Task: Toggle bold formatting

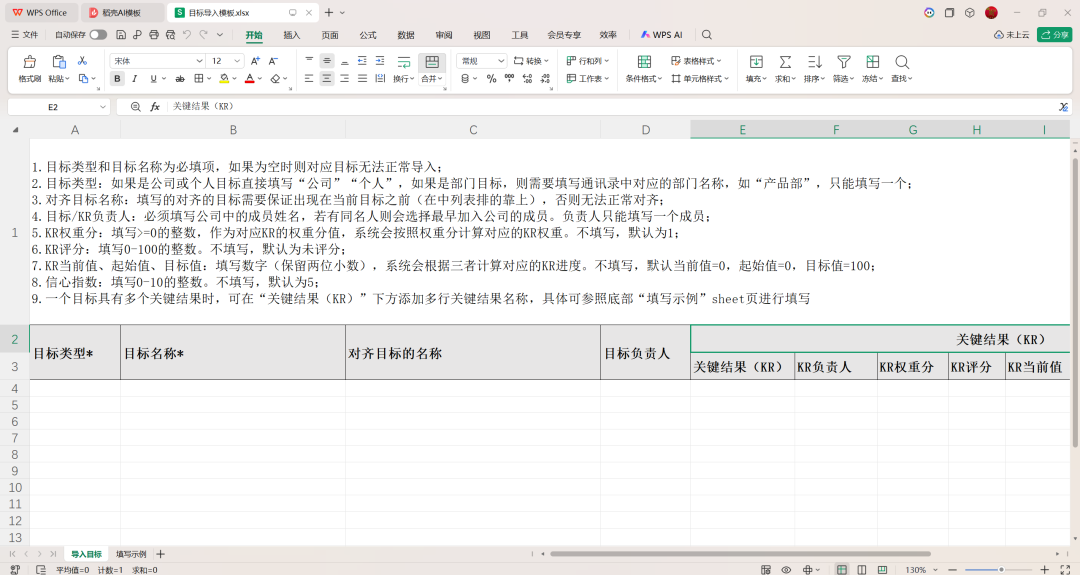Action: tap(117, 79)
